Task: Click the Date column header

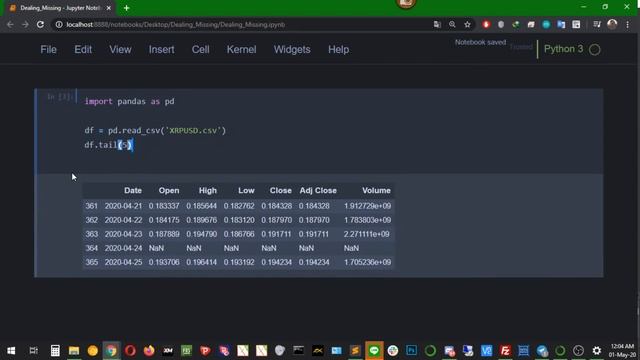Action: click(x=133, y=191)
